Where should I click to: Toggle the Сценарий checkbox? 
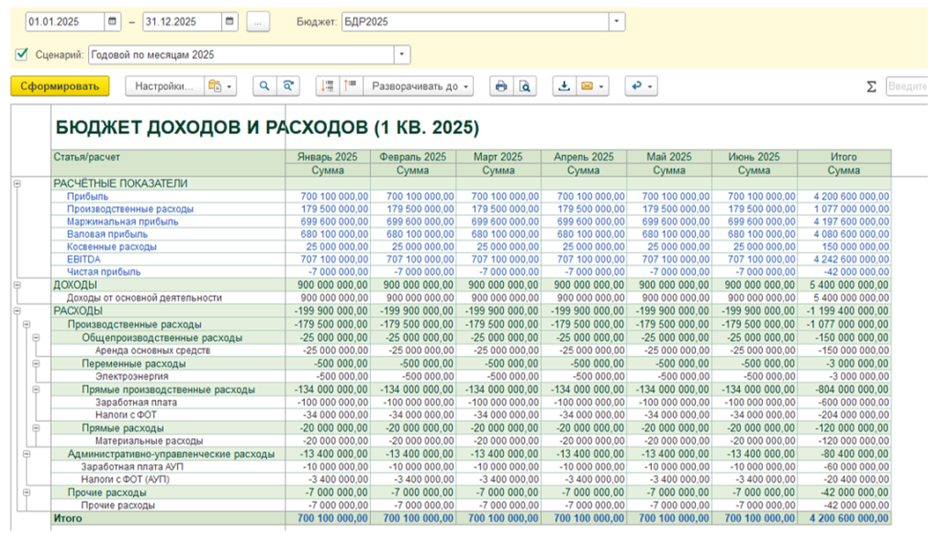[x=22, y=54]
